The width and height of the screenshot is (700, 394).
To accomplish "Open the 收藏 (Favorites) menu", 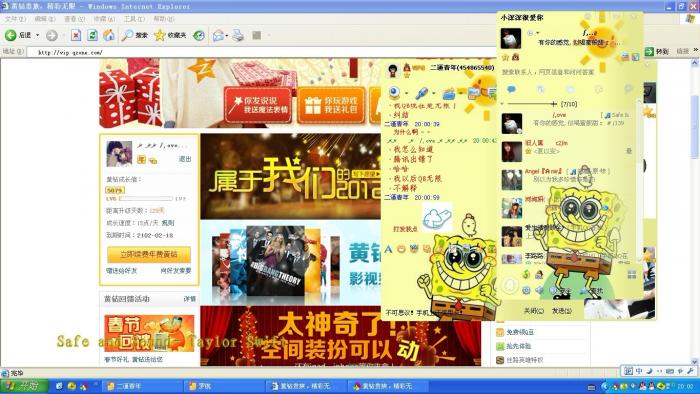I will click(104, 19).
